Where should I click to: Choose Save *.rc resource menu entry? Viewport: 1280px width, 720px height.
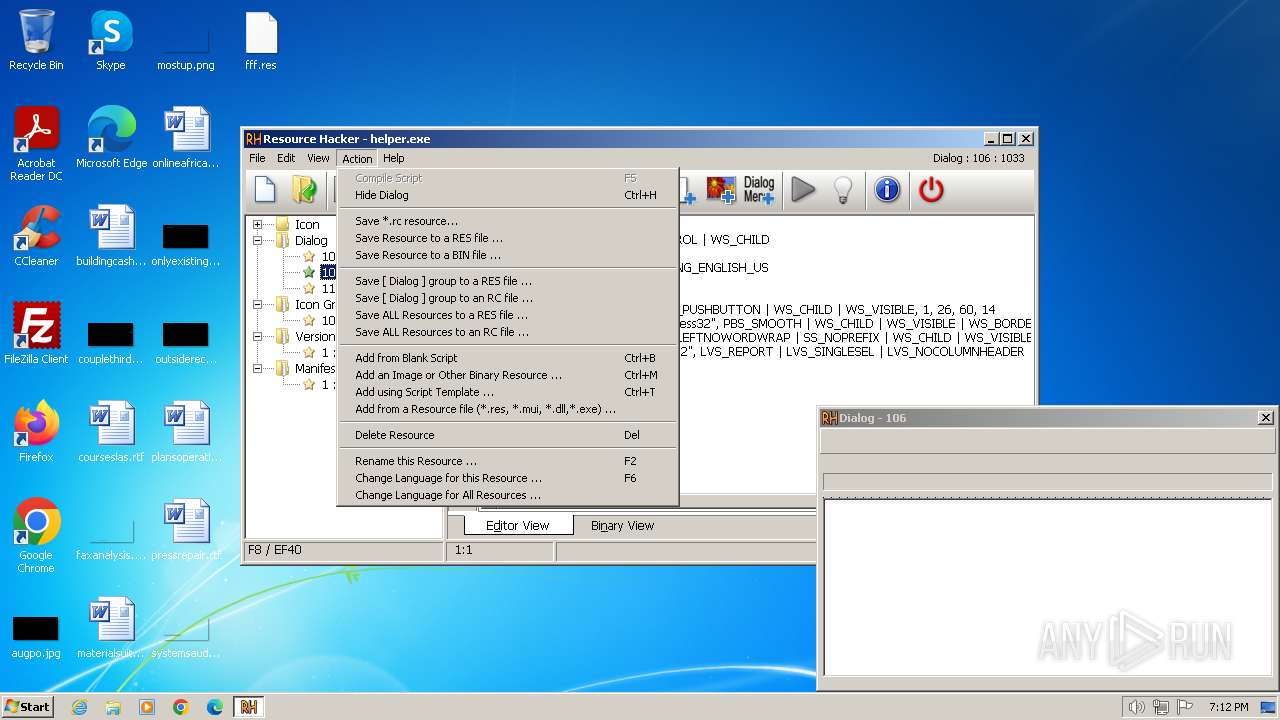(x=508, y=221)
